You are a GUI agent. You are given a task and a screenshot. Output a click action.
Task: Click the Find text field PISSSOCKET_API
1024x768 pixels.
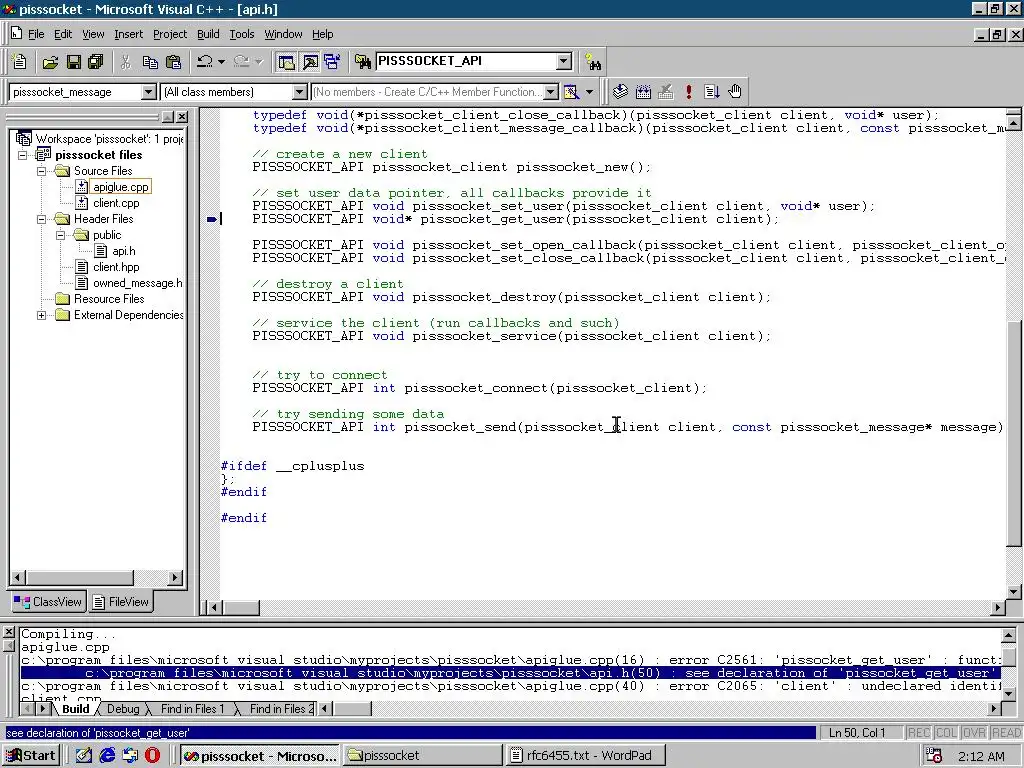tap(466, 61)
